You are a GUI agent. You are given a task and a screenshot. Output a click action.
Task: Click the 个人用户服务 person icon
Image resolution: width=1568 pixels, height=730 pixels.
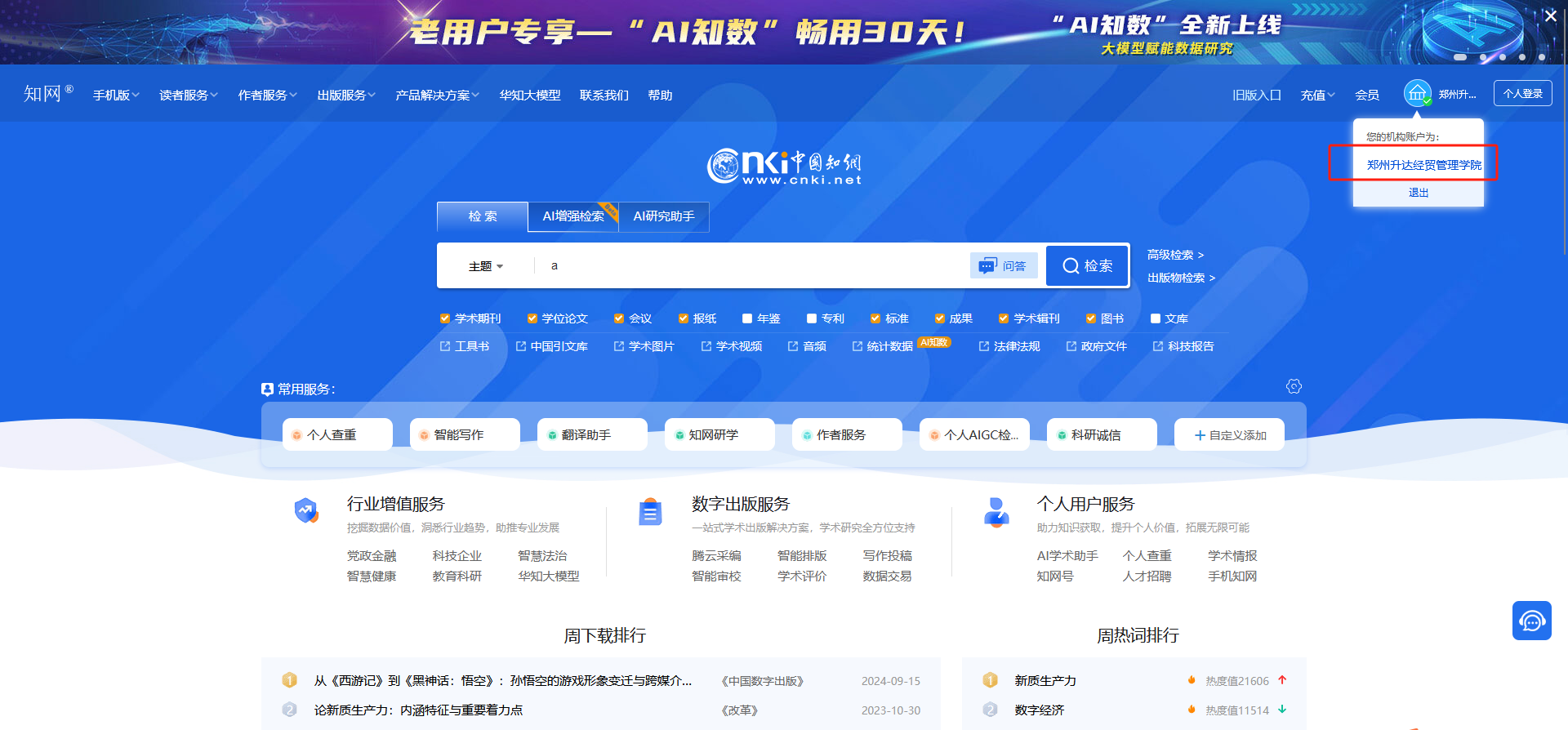coord(996,512)
